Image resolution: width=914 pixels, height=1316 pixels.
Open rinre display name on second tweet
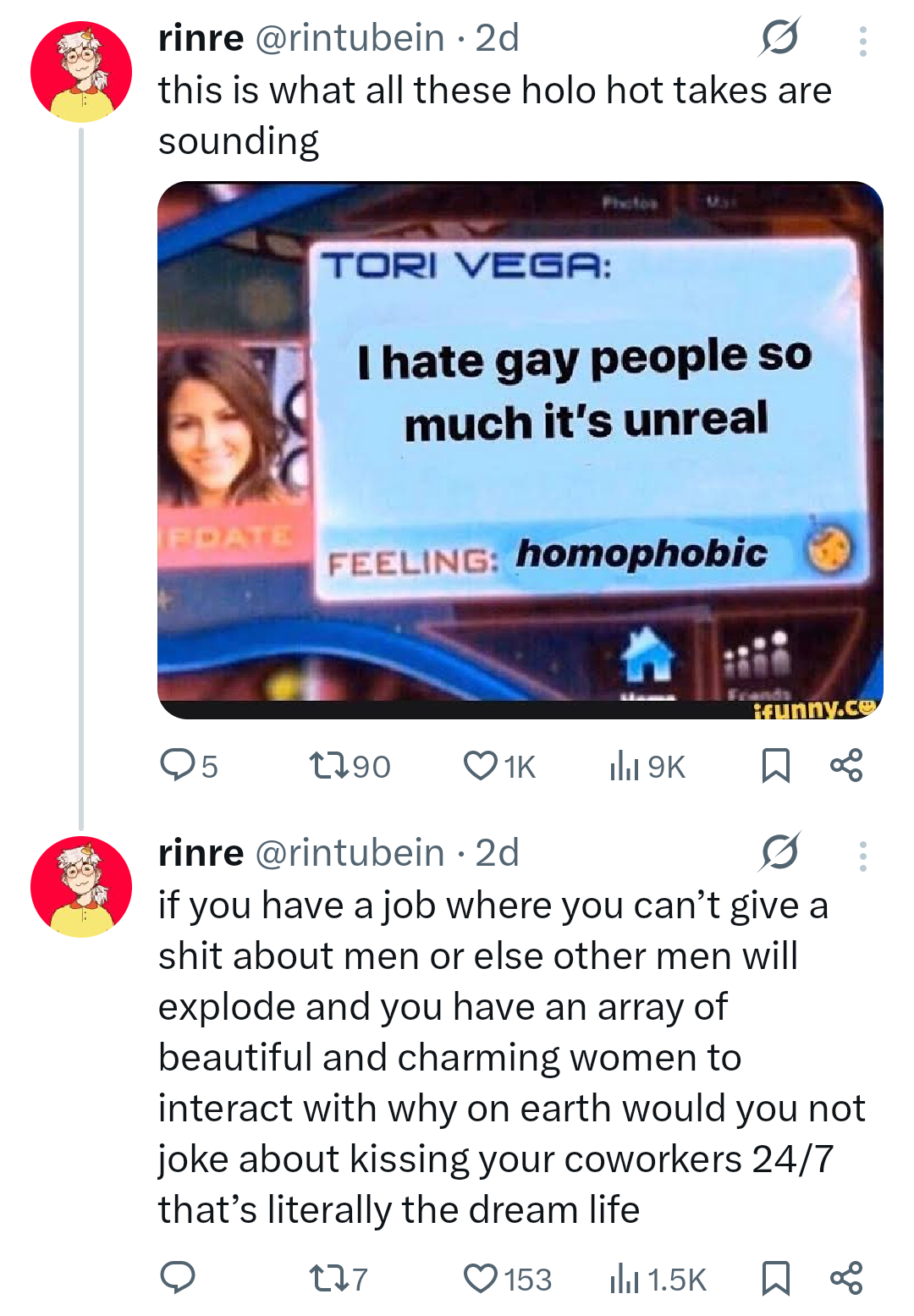click(201, 853)
